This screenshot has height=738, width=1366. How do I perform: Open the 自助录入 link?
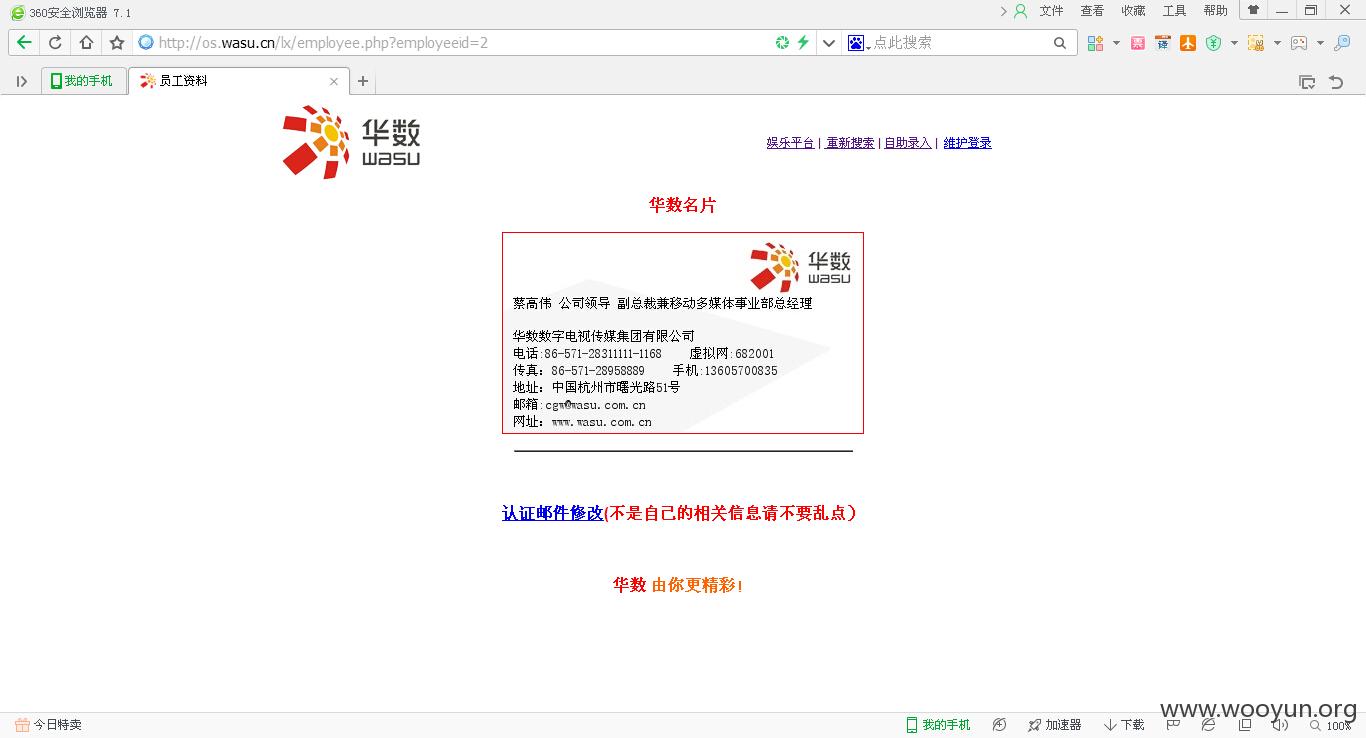point(908,143)
